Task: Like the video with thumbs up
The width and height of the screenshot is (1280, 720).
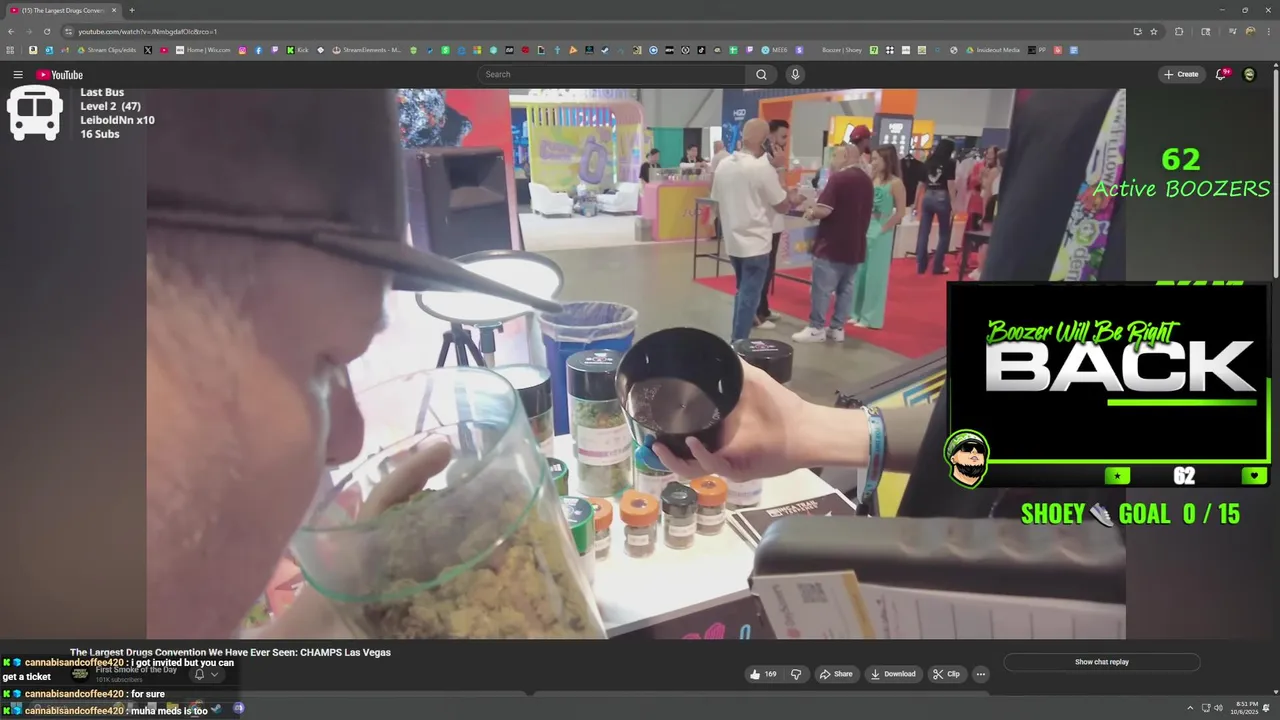Action: pyautogui.click(x=763, y=674)
